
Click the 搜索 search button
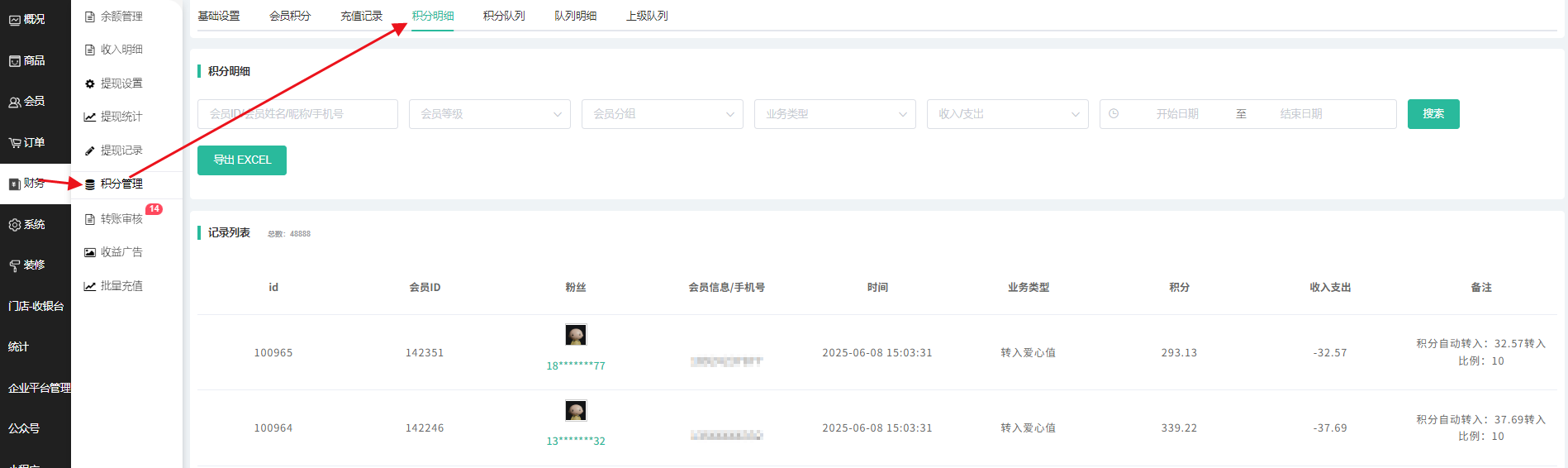(x=1433, y=114)
